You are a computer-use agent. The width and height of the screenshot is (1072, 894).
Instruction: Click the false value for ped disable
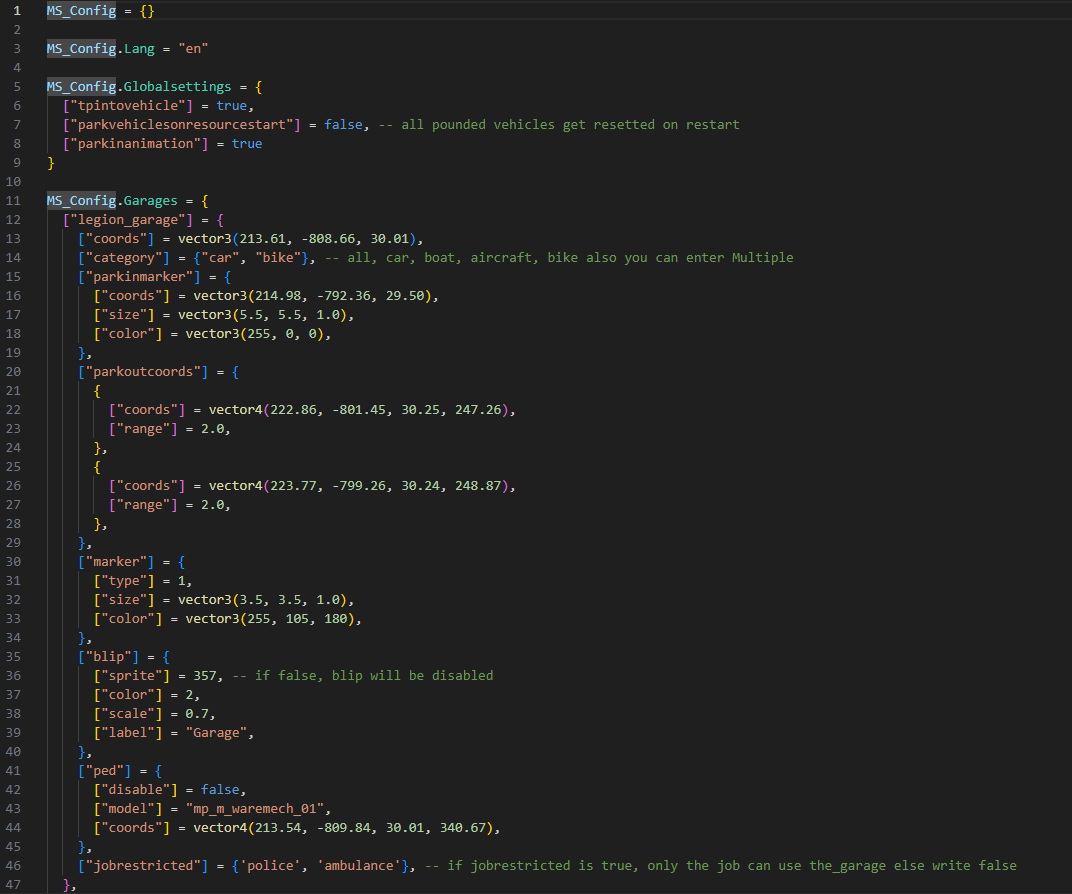pyautogui.click(x=219, y=790)
